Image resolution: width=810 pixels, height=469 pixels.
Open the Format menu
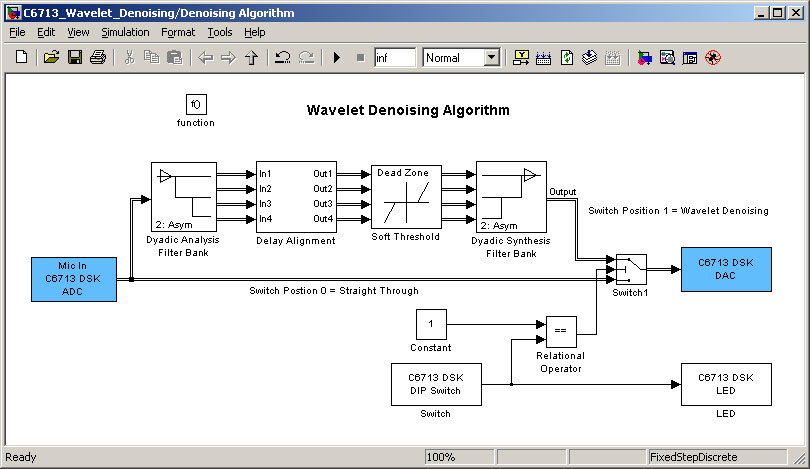(178, 32)
